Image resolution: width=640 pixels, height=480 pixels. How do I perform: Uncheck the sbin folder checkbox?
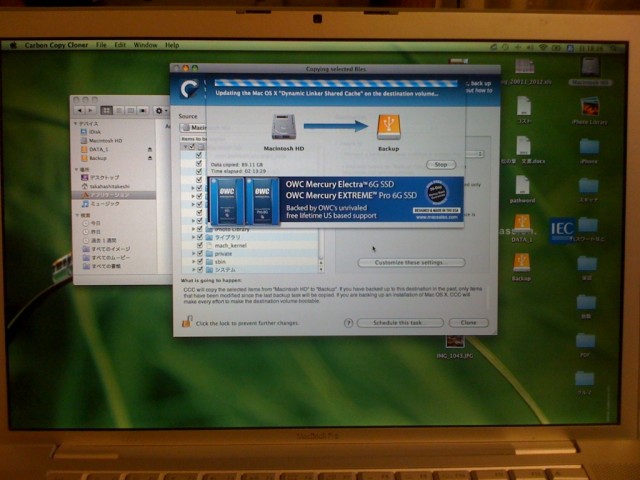click(200, 261)
